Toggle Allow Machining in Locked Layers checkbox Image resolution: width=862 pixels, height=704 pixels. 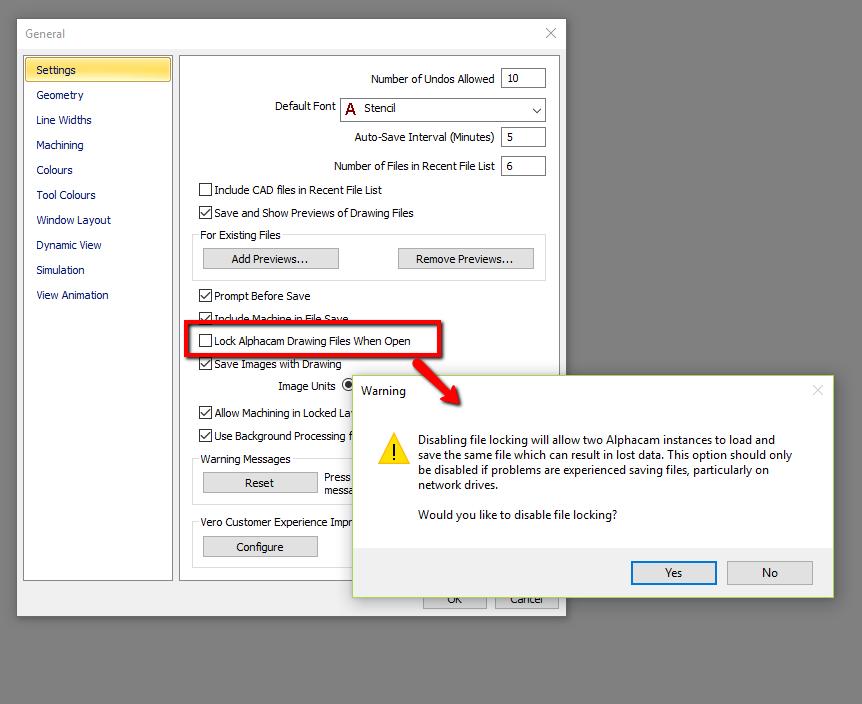(x=205, y=412)
